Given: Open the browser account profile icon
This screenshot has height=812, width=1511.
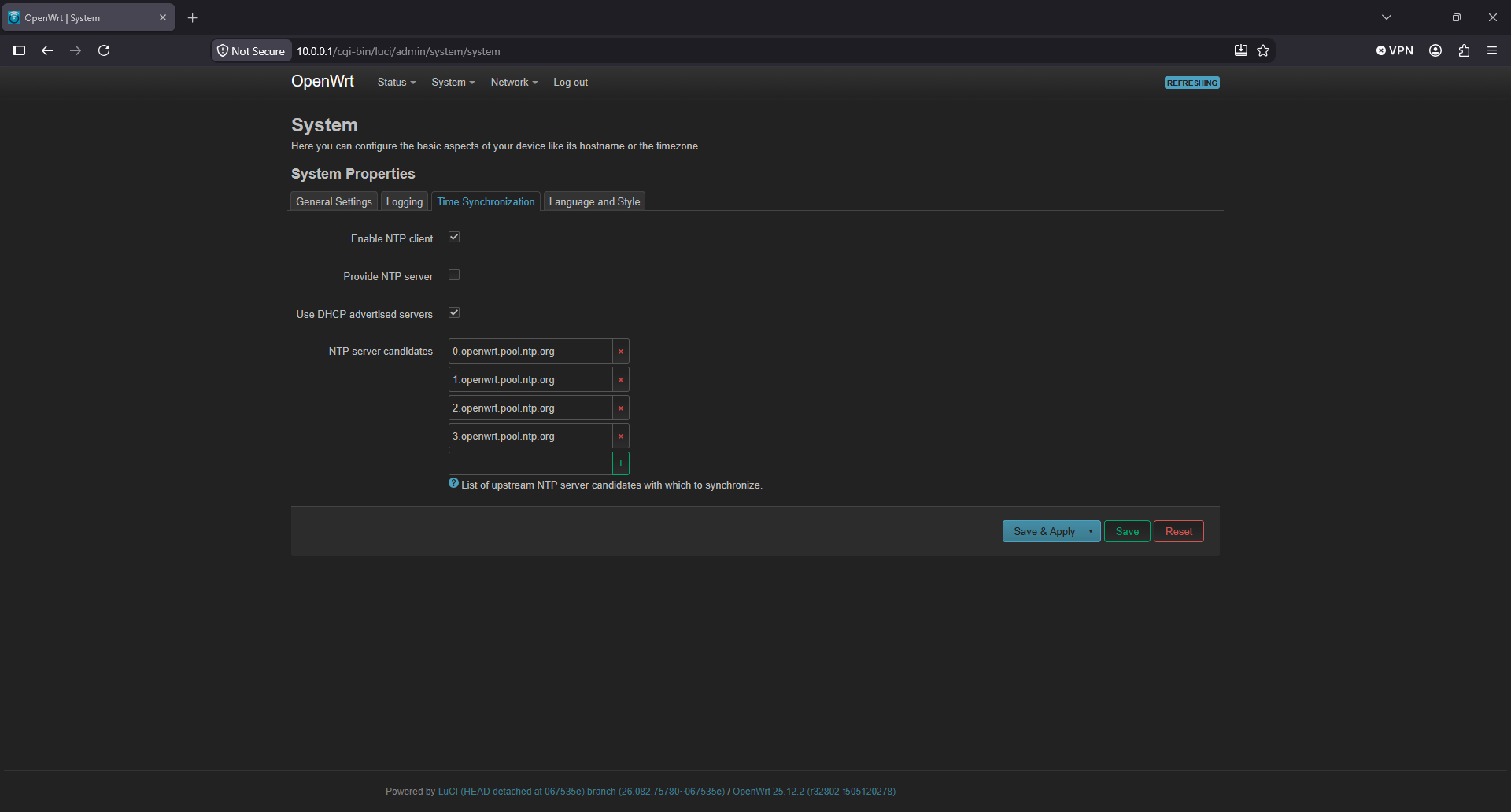Looking at the screenshot, I should 1435,50.
